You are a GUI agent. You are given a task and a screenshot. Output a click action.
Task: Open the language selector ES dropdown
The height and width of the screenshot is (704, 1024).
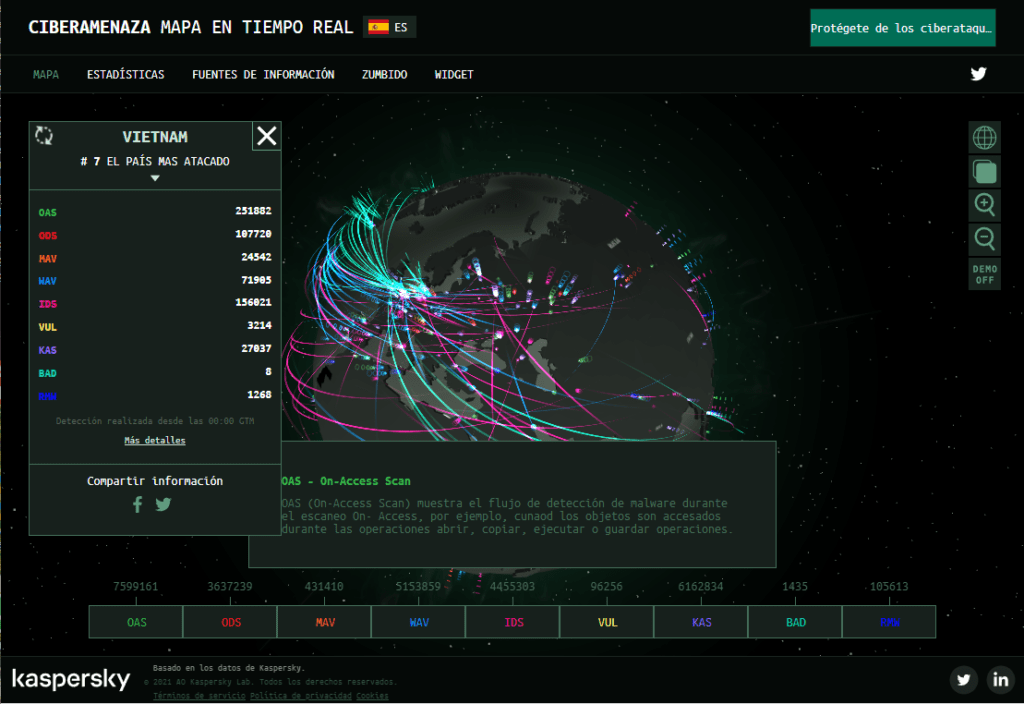pyautogui.click(x=390, y=27)
